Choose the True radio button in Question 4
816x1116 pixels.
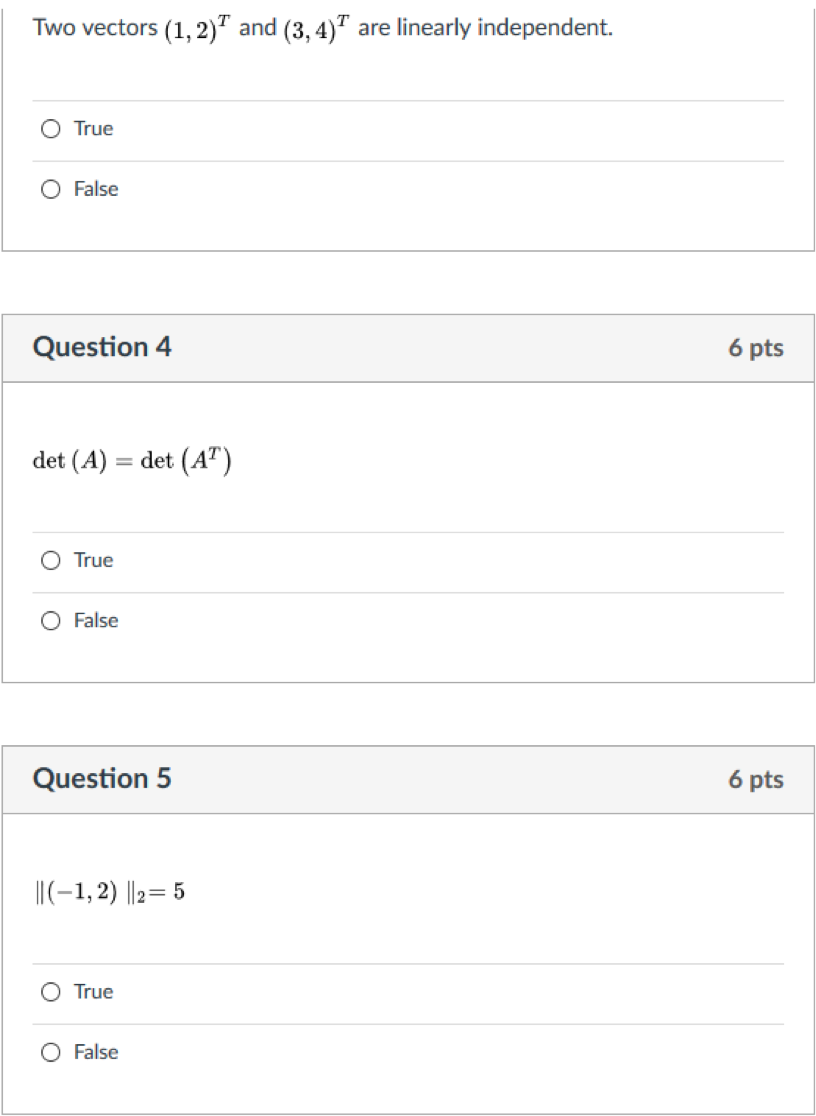(50, 561)
